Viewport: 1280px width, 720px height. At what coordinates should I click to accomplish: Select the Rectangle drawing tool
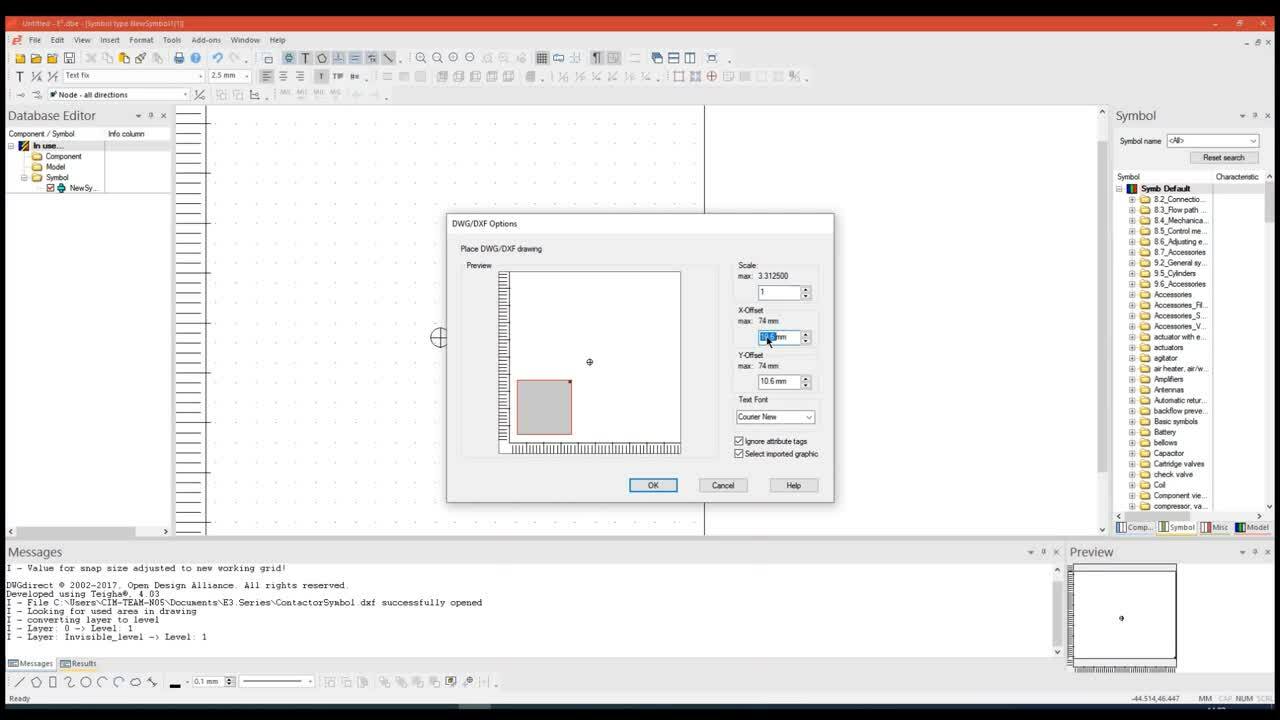click(53, 682)
